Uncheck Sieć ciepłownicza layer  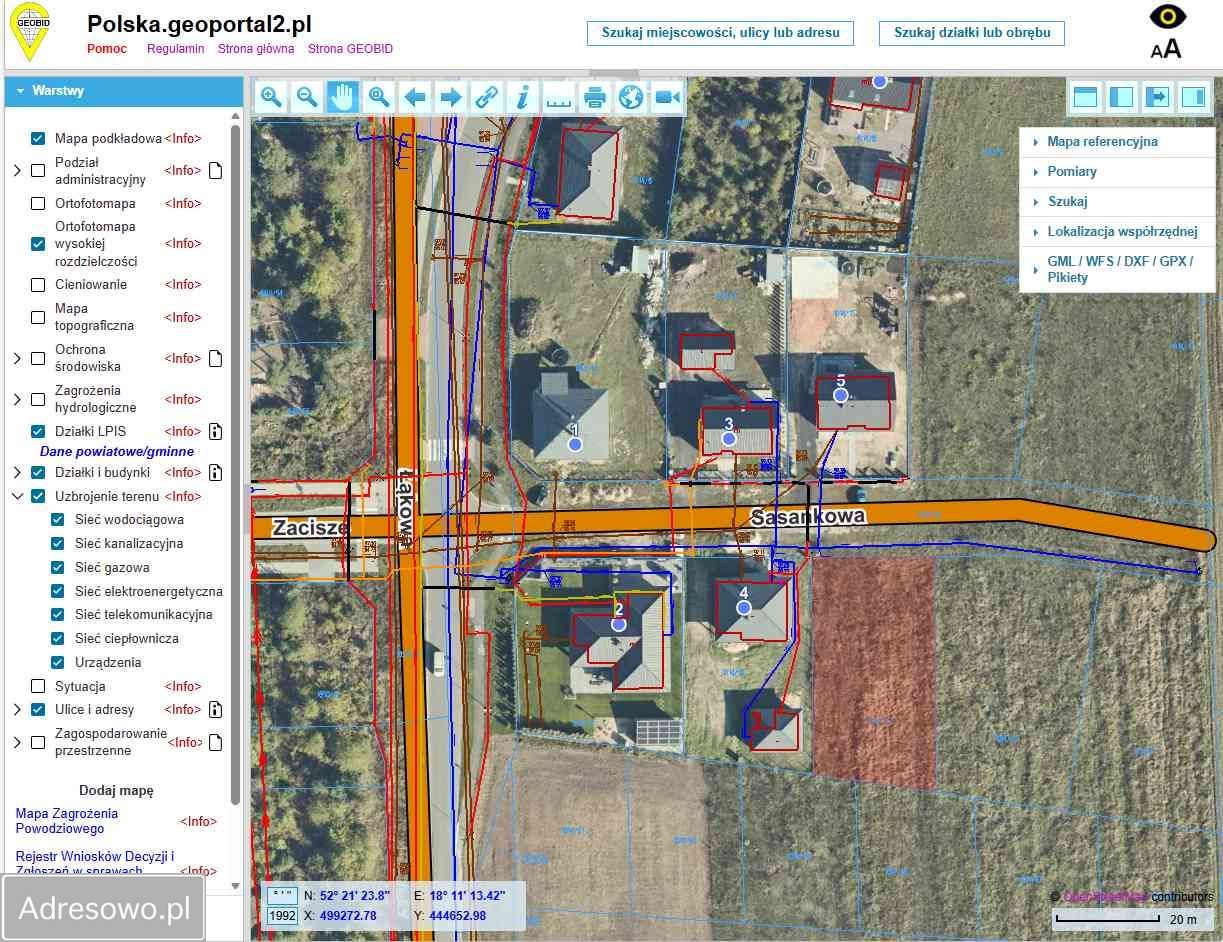[x=58, y=638]
